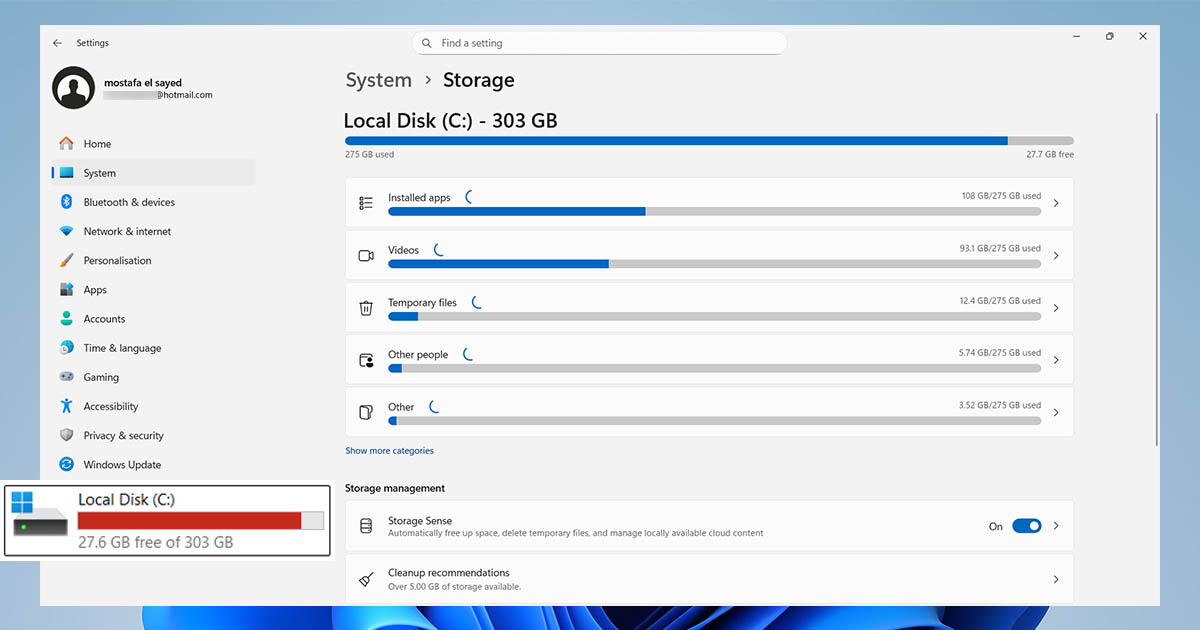This screenshot has height=630, width=1200.
Task: Click the Accessibility figure icon
Action: pos(66,406)
